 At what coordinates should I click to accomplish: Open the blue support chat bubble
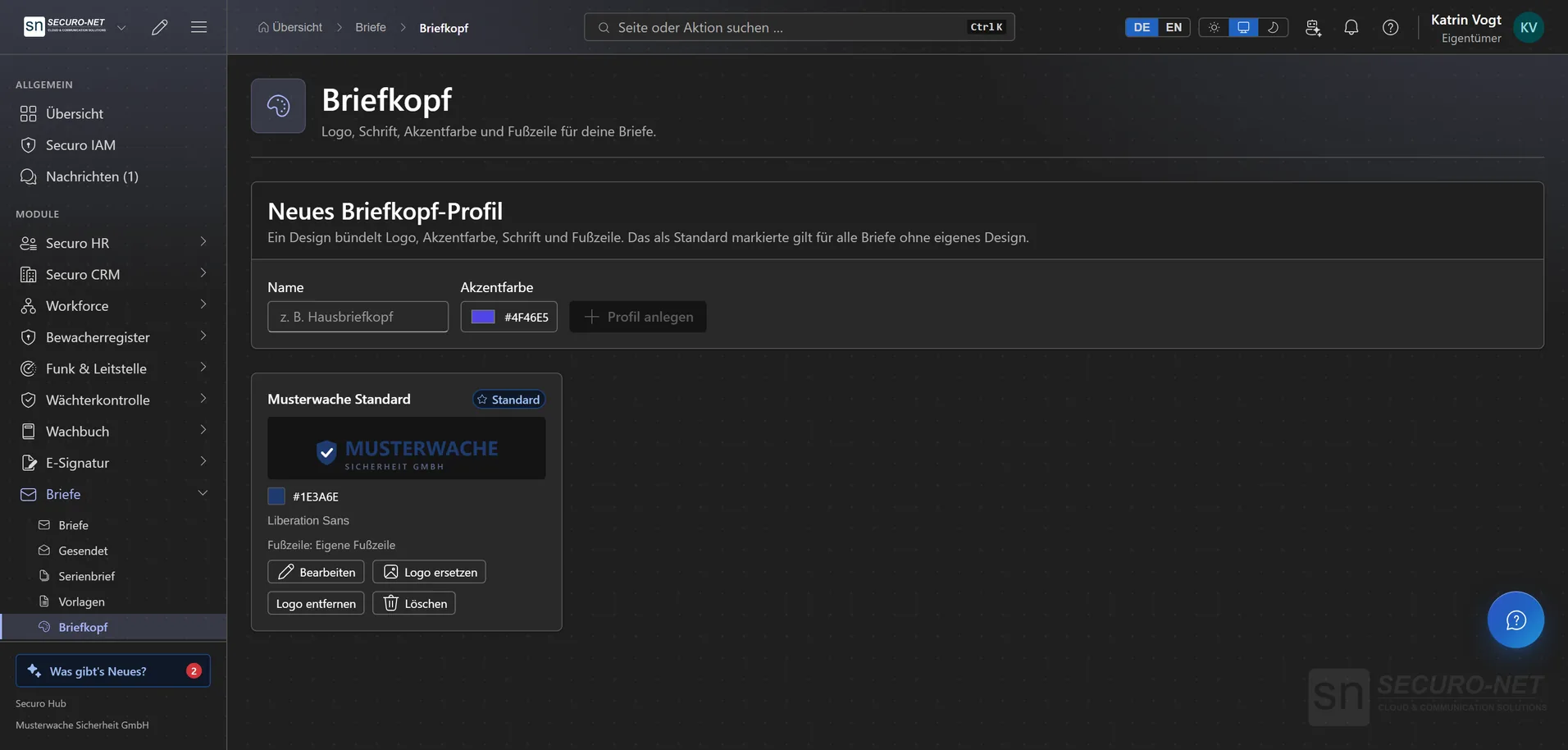pos(1516,620)
